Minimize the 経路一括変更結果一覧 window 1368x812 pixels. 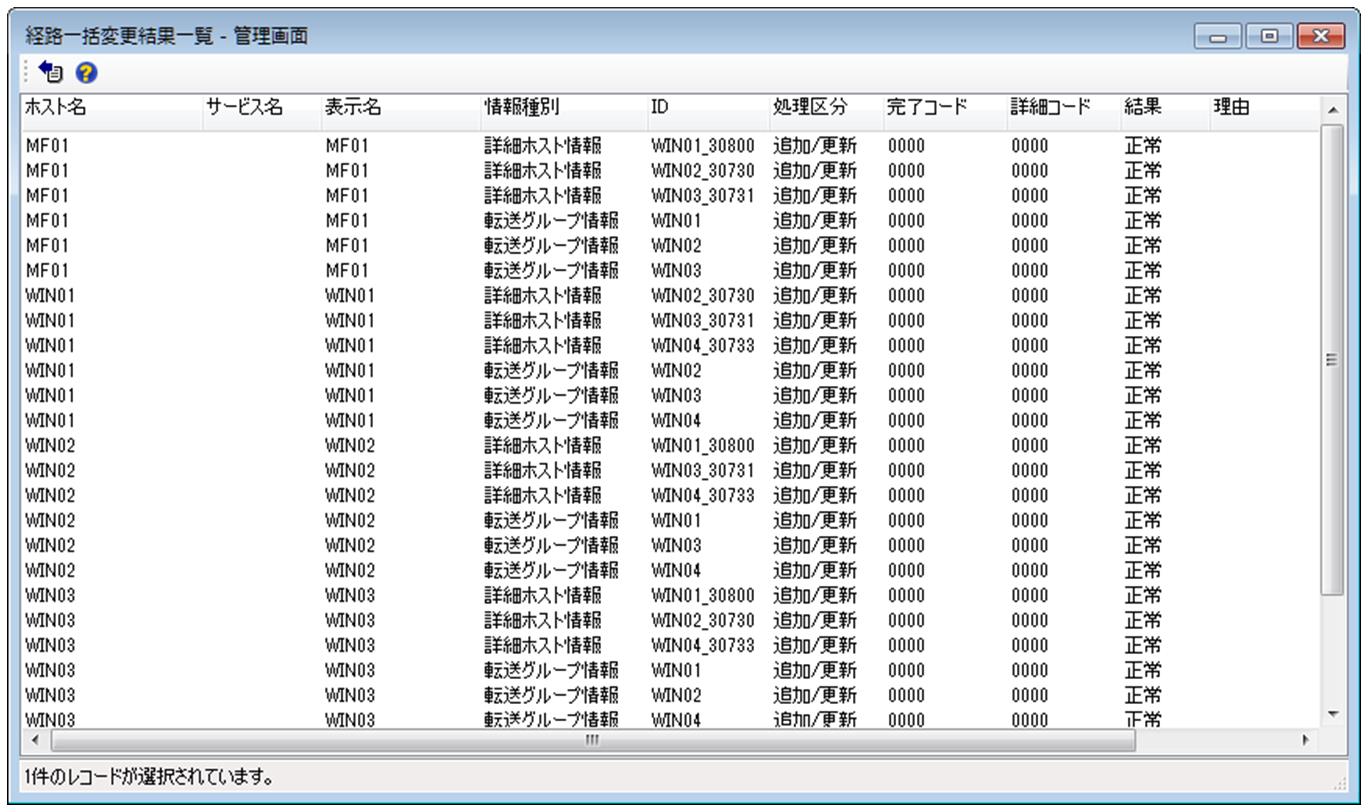click(1219, 37)
